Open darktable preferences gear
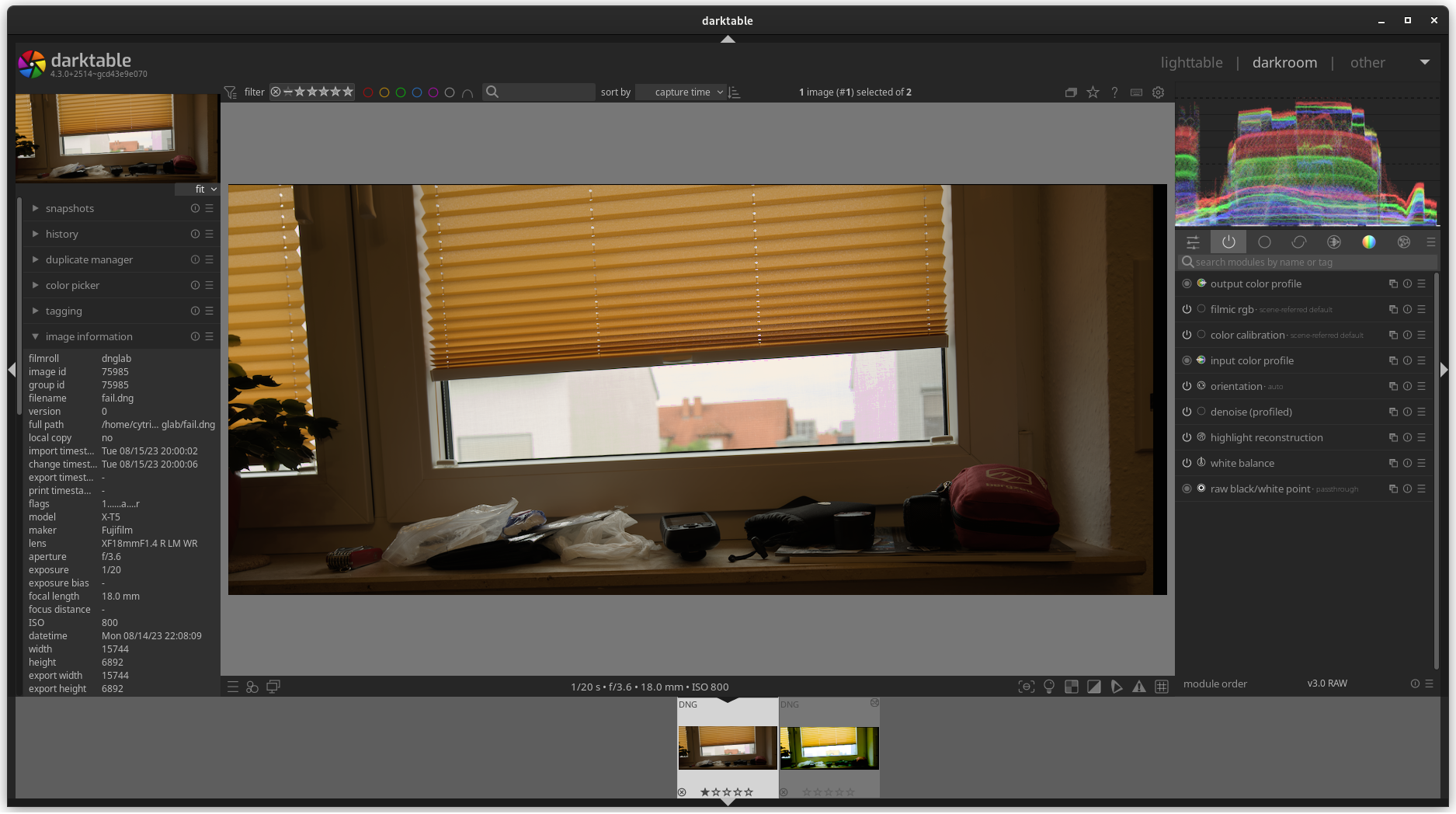 click(1158, 92)
